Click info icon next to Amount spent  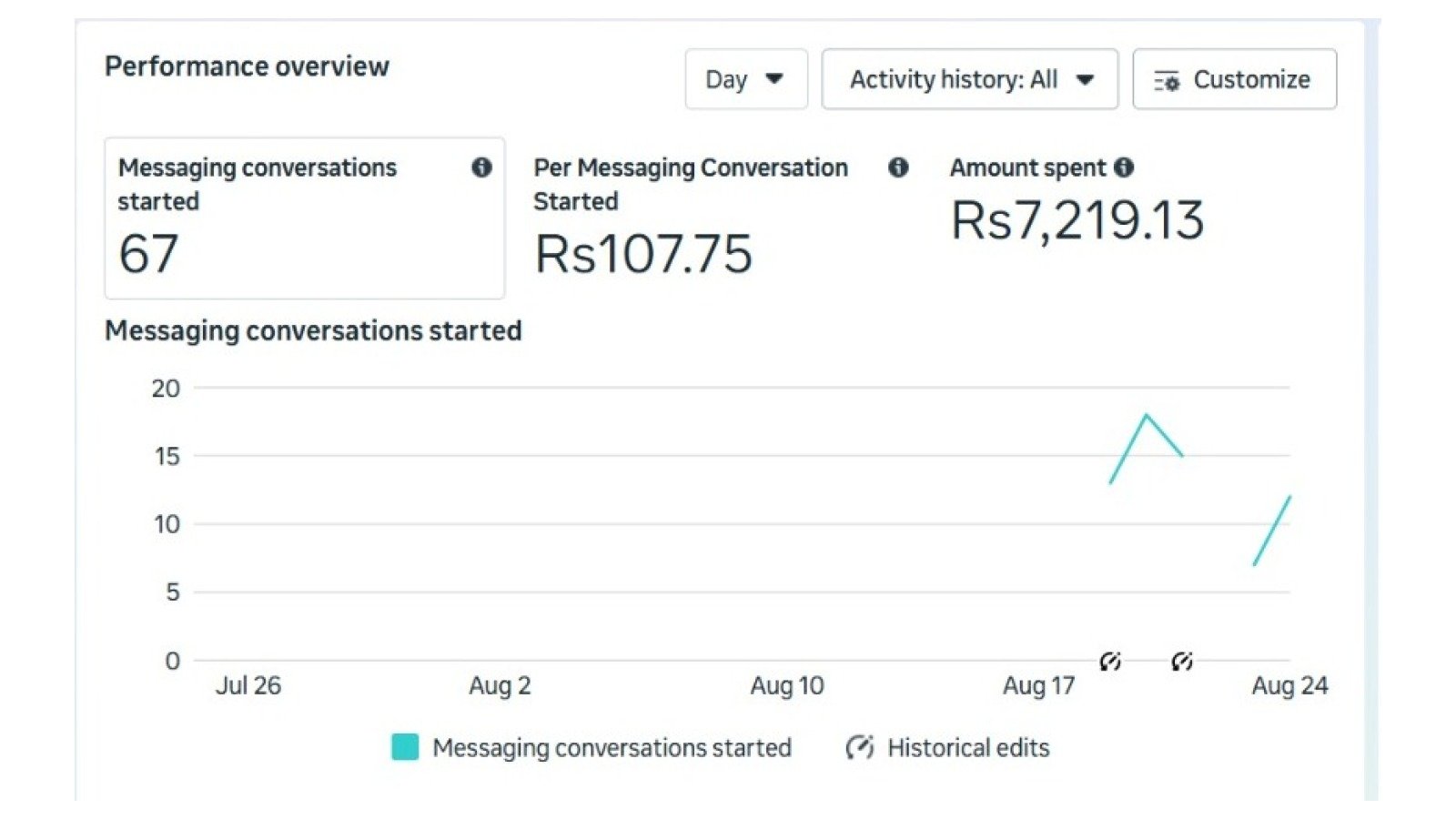(1124, 167)
